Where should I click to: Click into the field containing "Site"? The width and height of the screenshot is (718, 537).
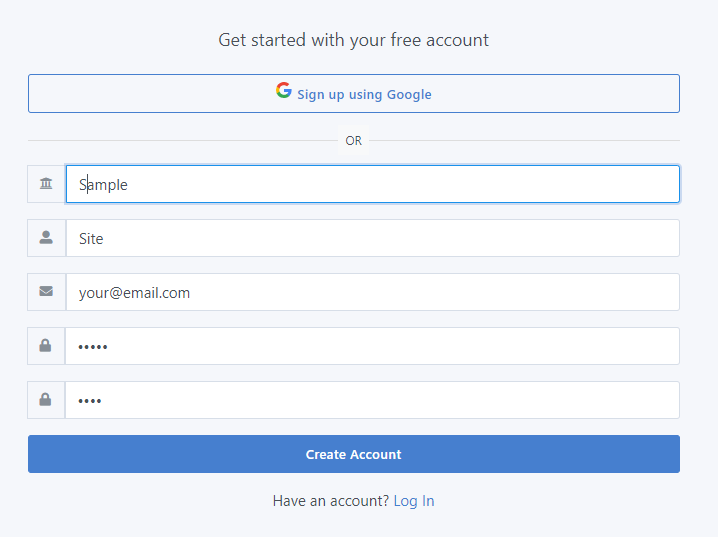click(x=372, y=238)
